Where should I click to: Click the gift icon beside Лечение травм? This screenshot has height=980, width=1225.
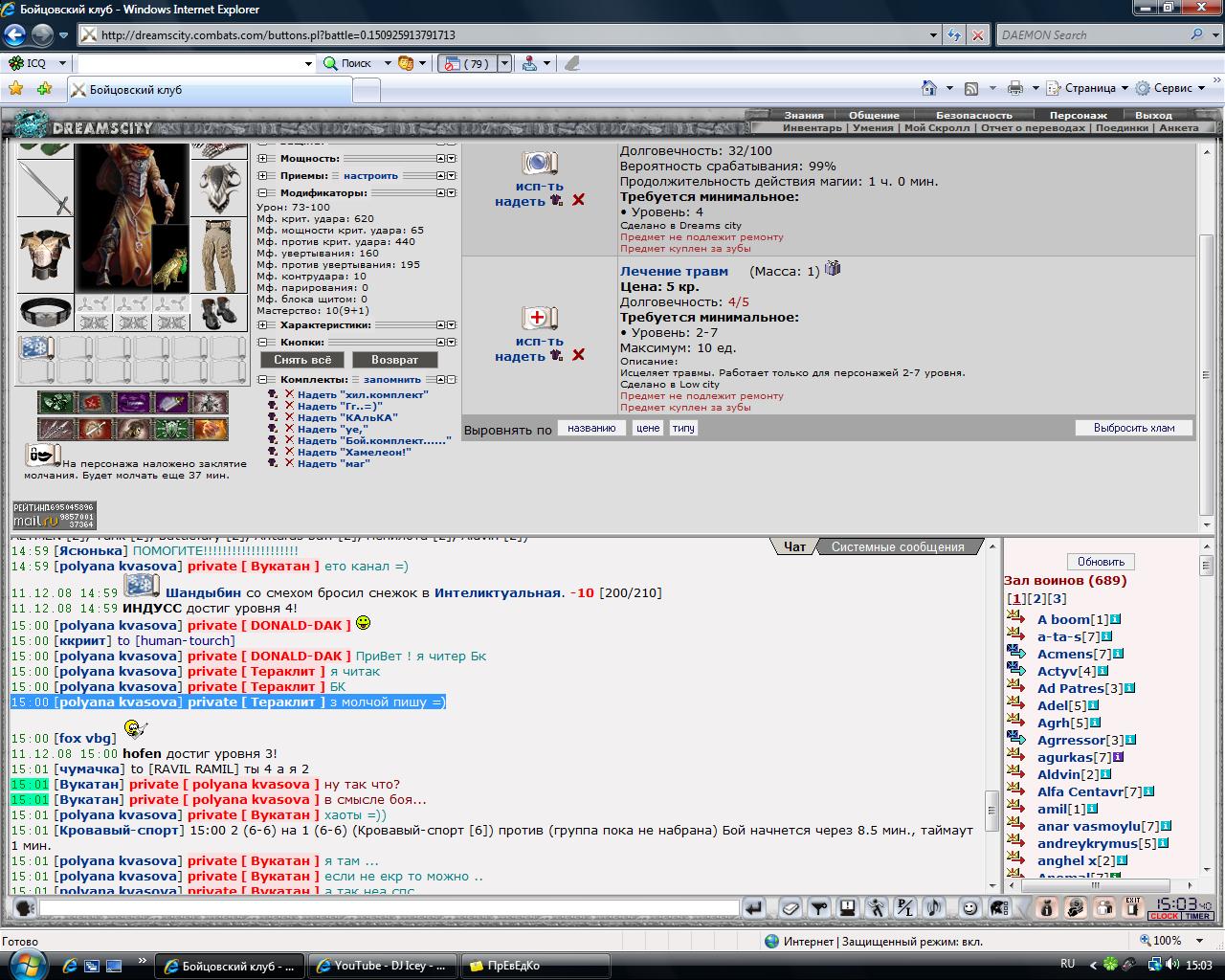833,269
